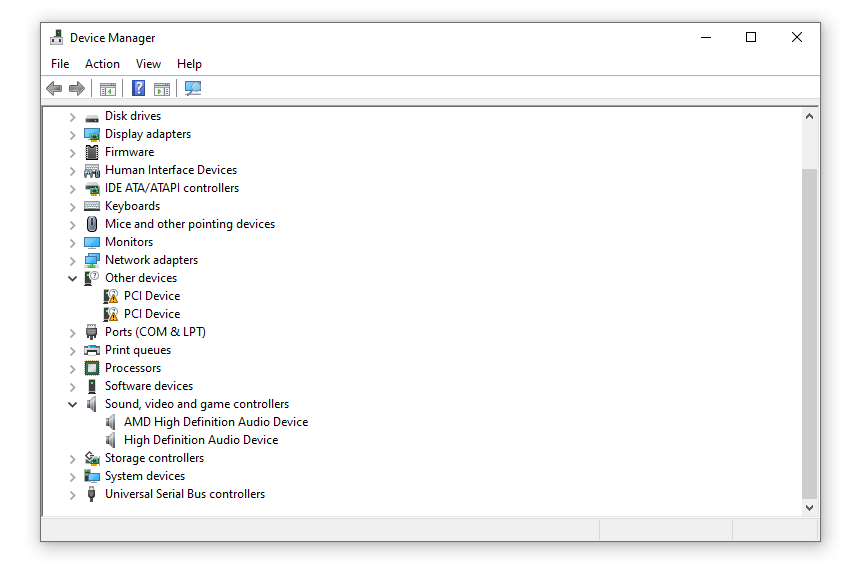Expand the Keyboards node
Viewport: 863px width, 571px height.
[73, 206]
